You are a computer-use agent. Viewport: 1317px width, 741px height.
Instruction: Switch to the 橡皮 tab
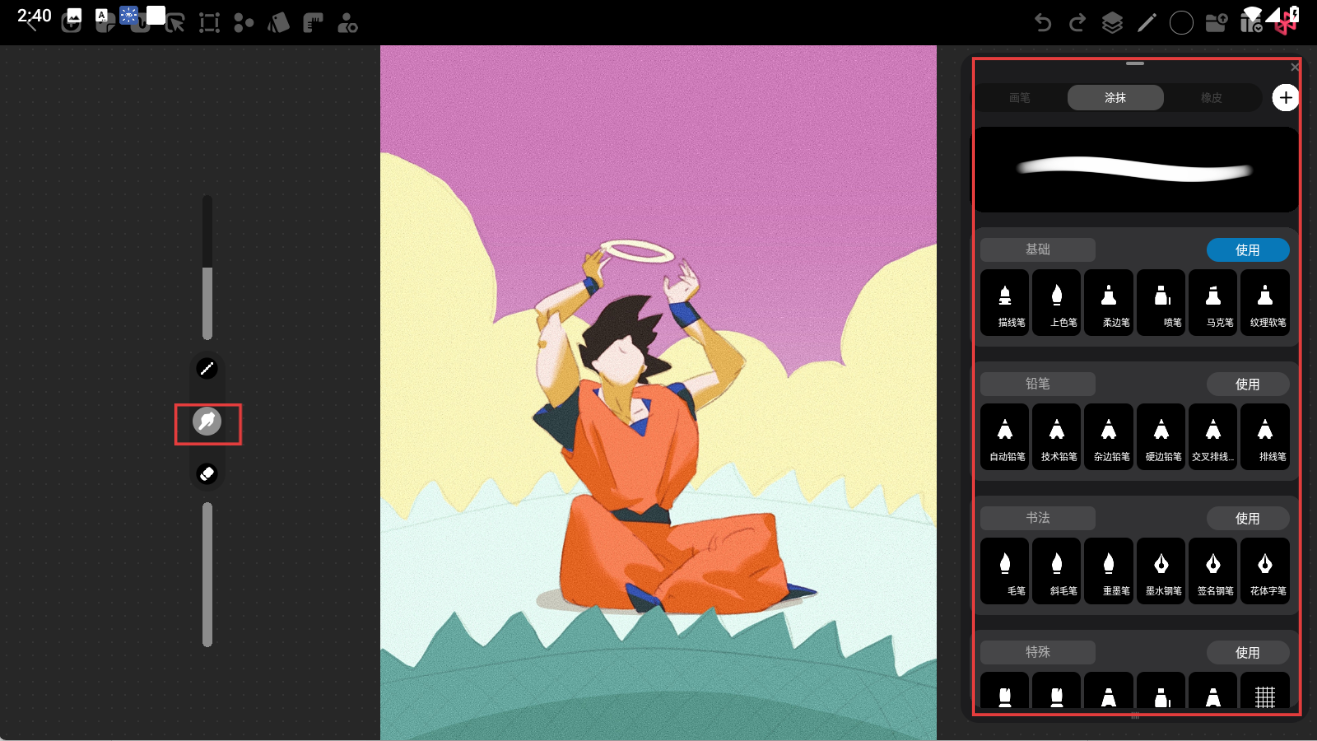point(1212,98)
